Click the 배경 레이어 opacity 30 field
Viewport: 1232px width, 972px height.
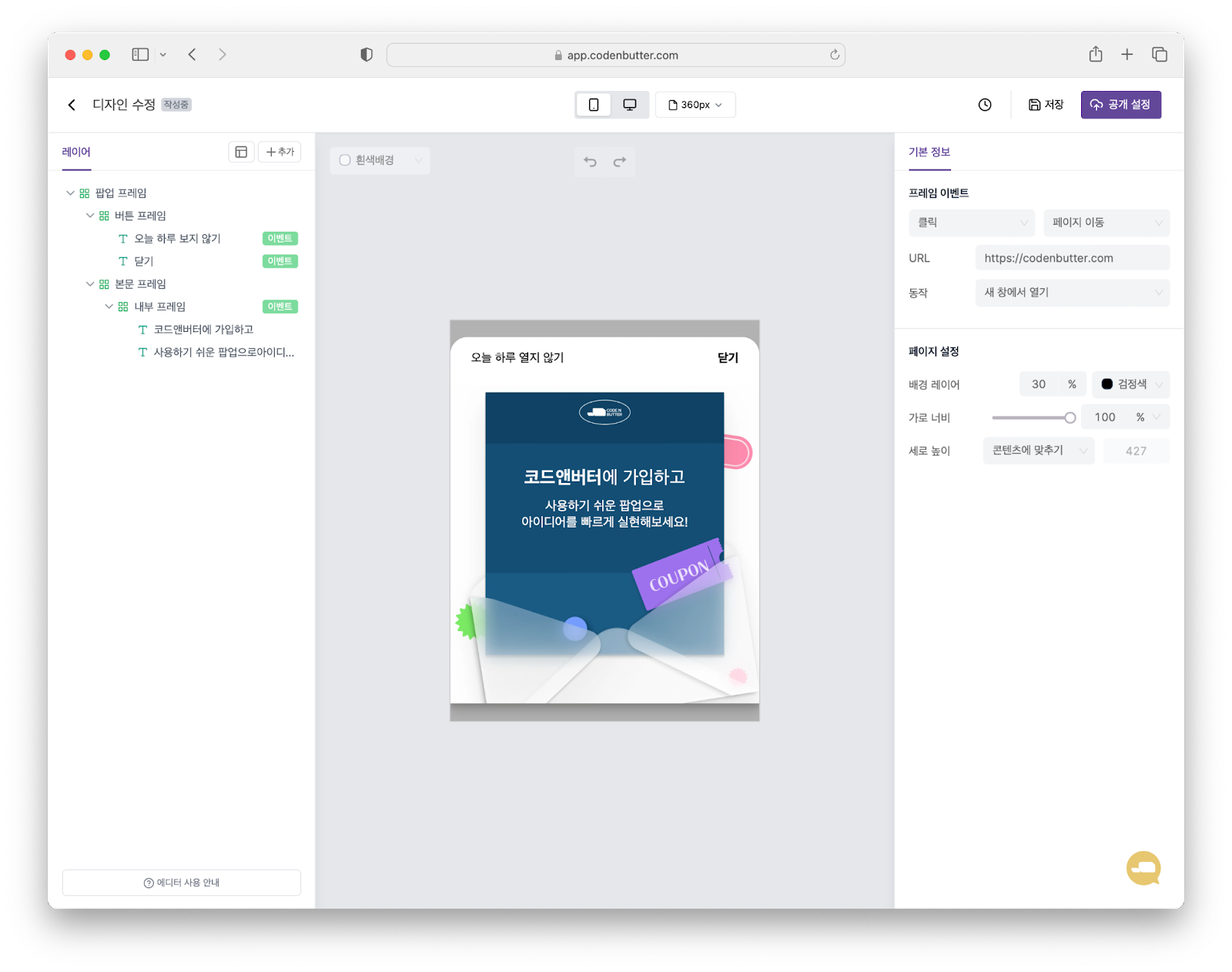point(1039,384)
